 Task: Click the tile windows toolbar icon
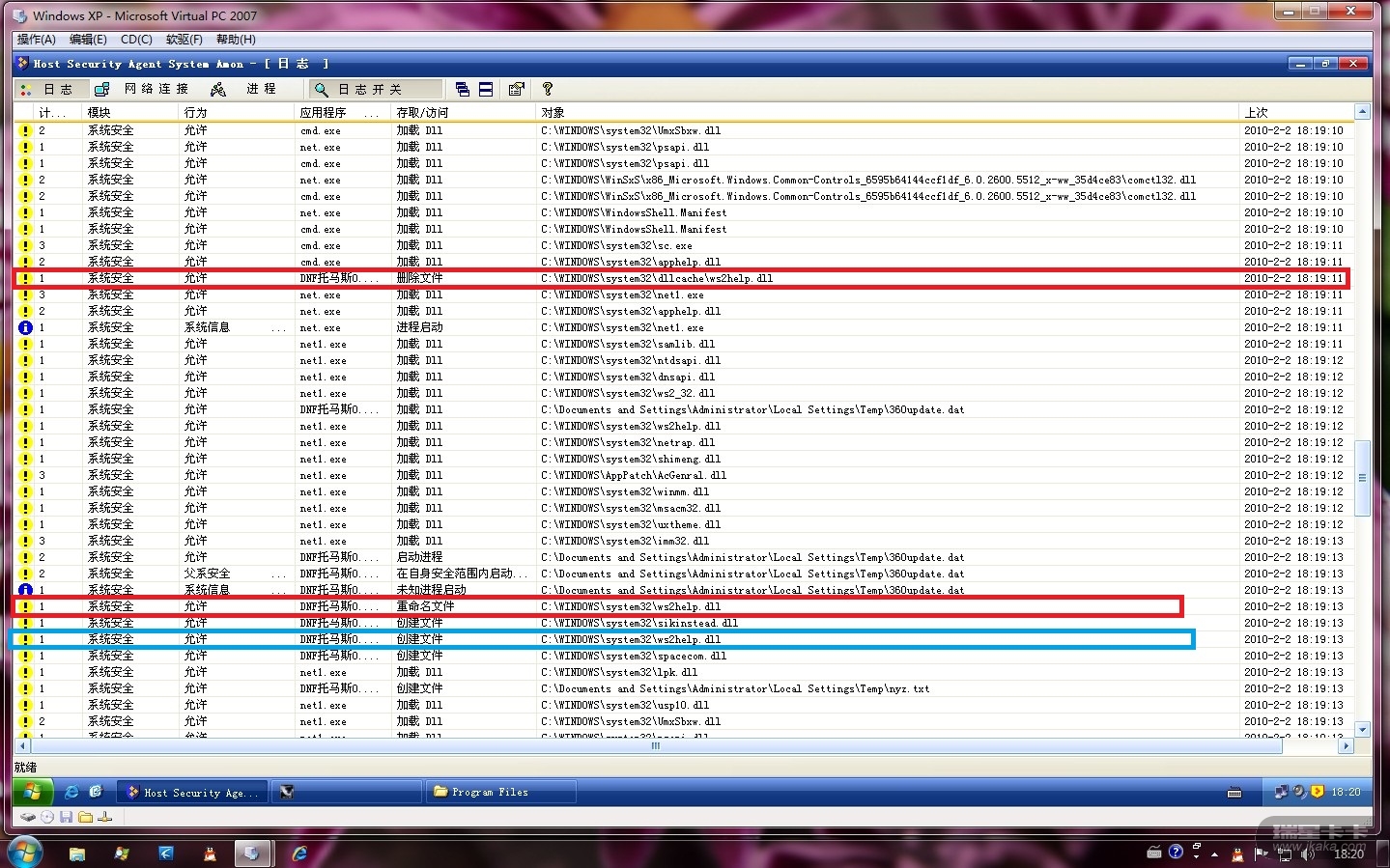tap(486, 89)
